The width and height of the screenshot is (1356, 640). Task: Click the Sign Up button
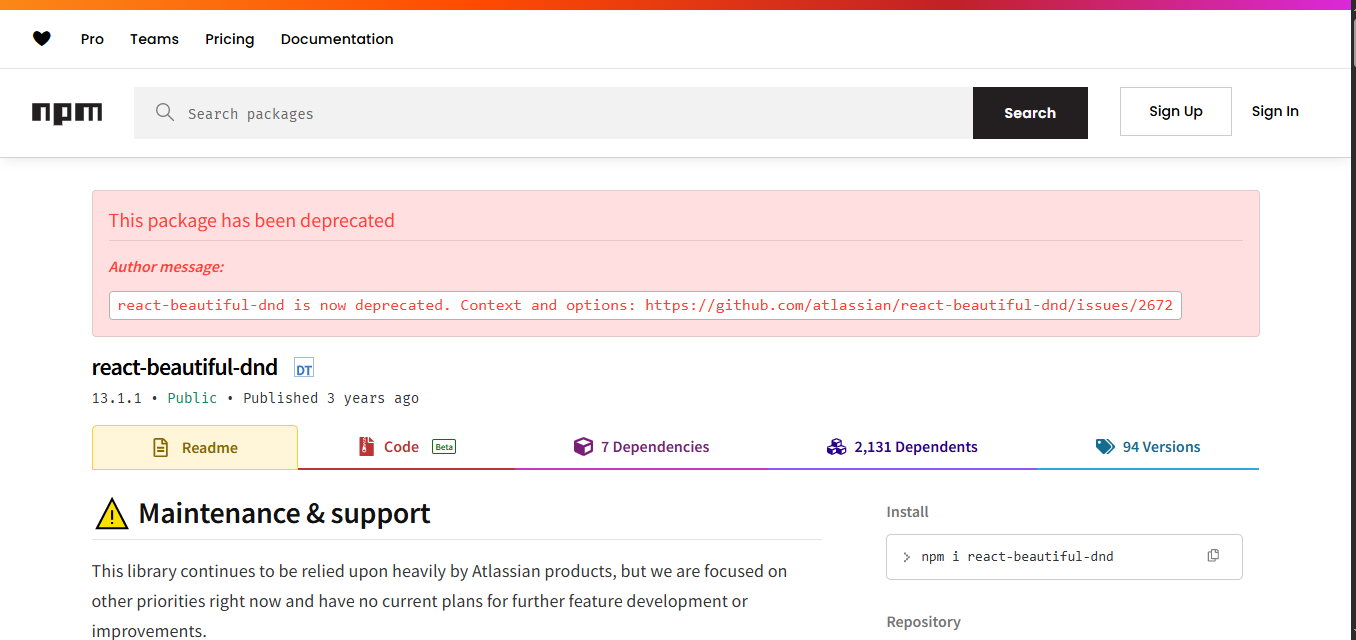pyautogui.click(x=1176, y=111)
